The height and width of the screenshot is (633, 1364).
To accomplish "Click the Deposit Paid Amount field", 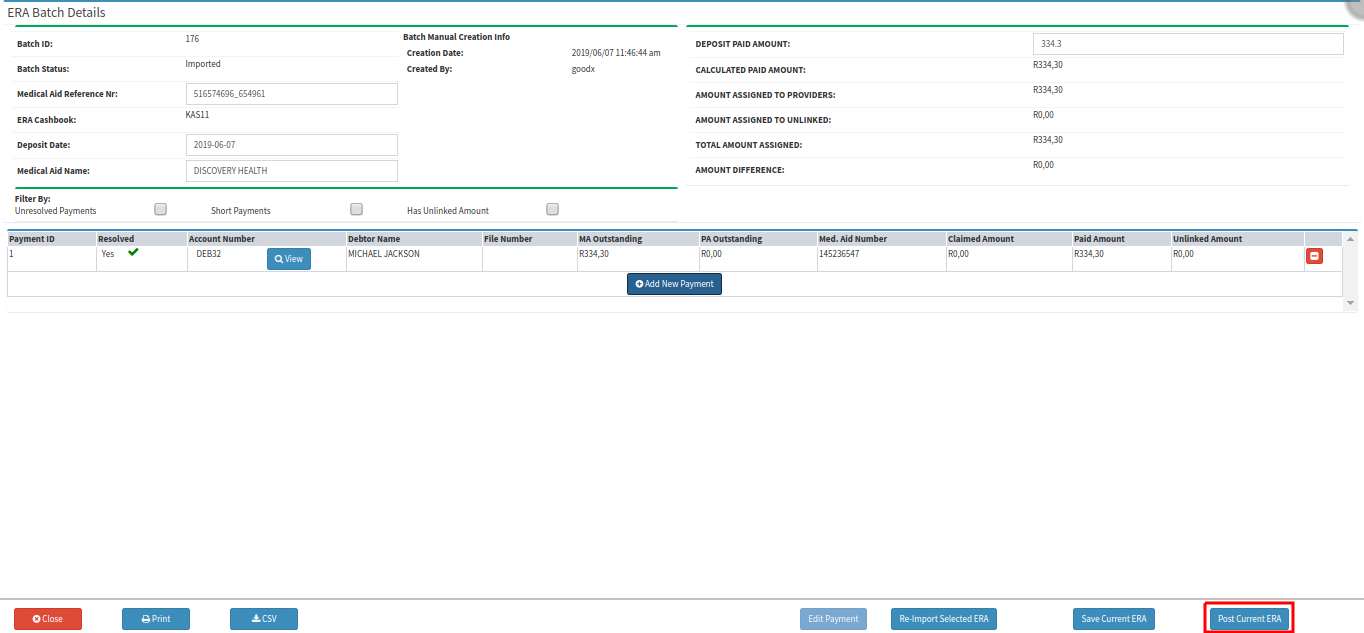I will (x=1188, y=44).
